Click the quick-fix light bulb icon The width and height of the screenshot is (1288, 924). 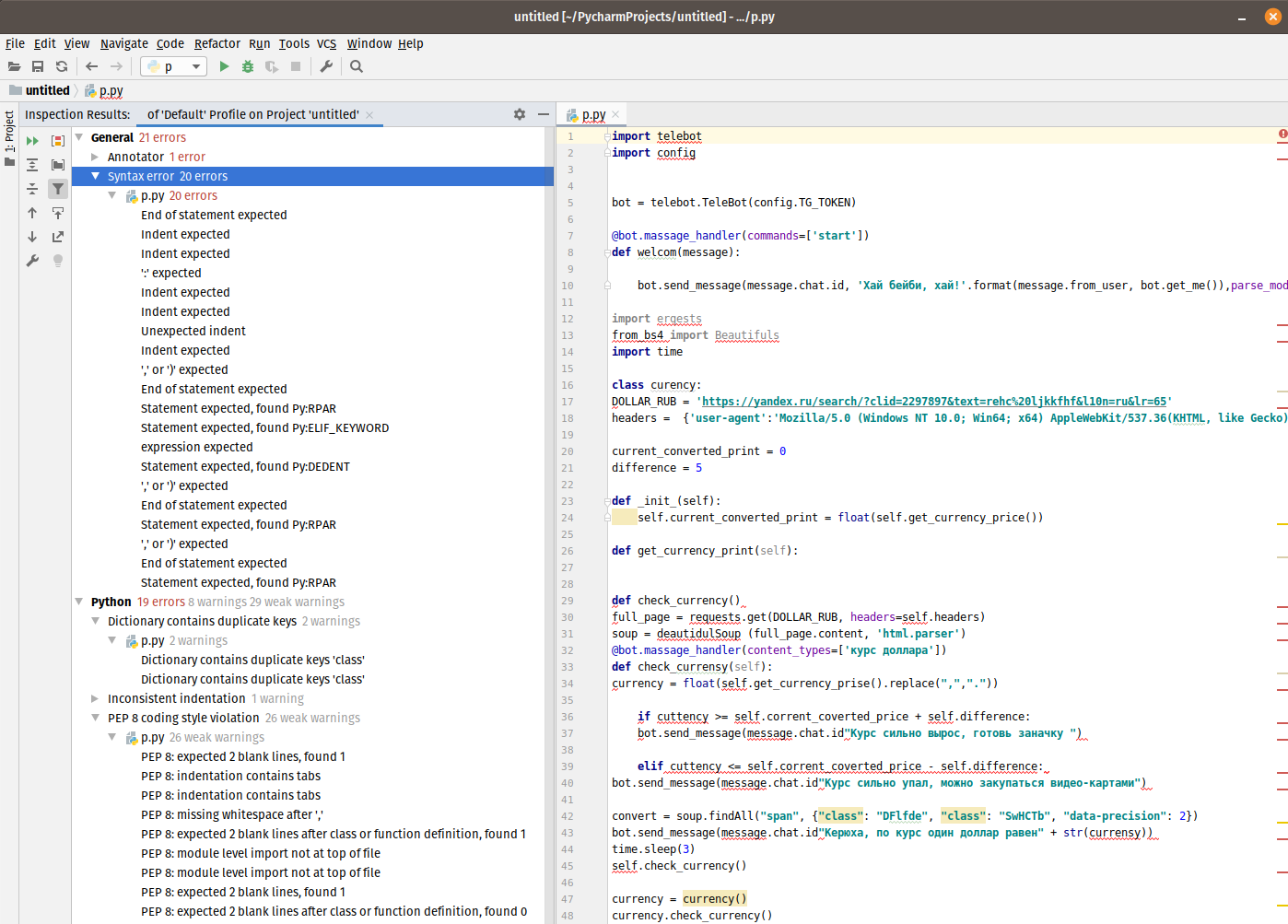[58, 261]
